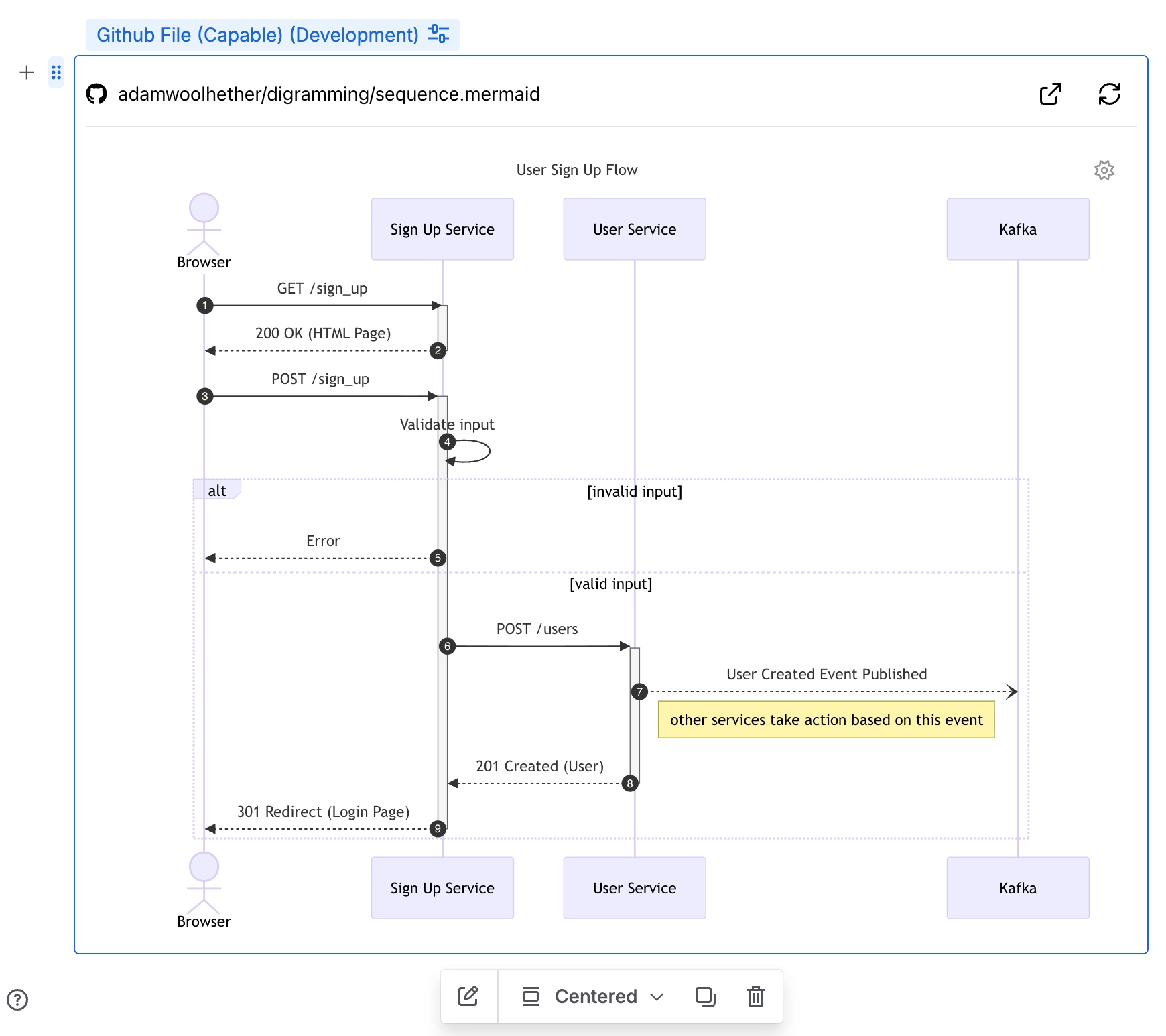Open diagram settings with the gear icon
This screenshot has width=1166, height=1036.
coord(1104,170)
